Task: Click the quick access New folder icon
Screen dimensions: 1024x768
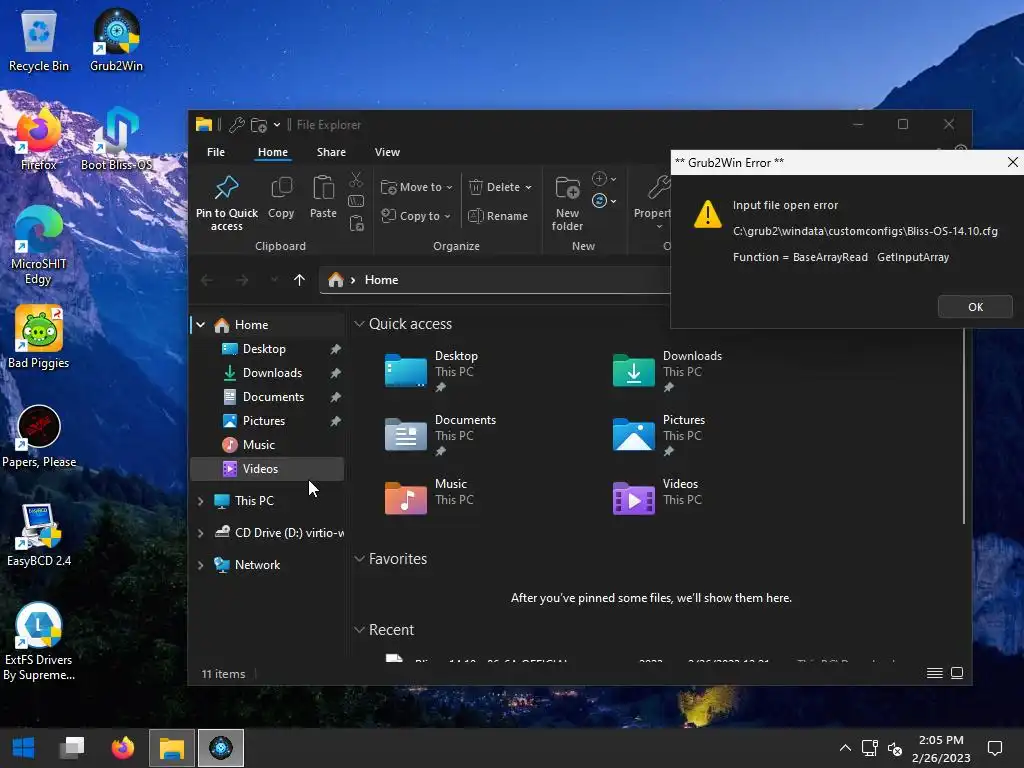Action: click(x=259, y=125)
